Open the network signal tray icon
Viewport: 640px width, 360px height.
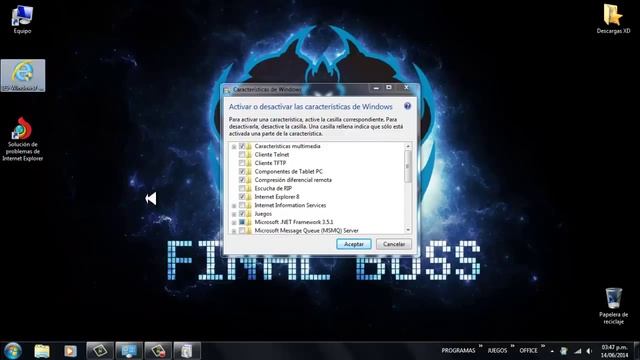[x=578, y=351]
